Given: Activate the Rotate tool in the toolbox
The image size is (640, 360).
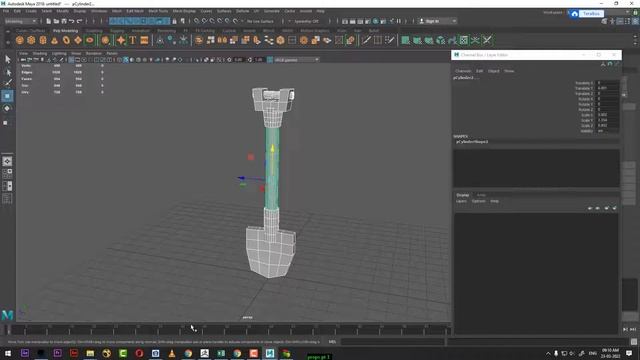Looking at the screenshot, I should 7,109.
